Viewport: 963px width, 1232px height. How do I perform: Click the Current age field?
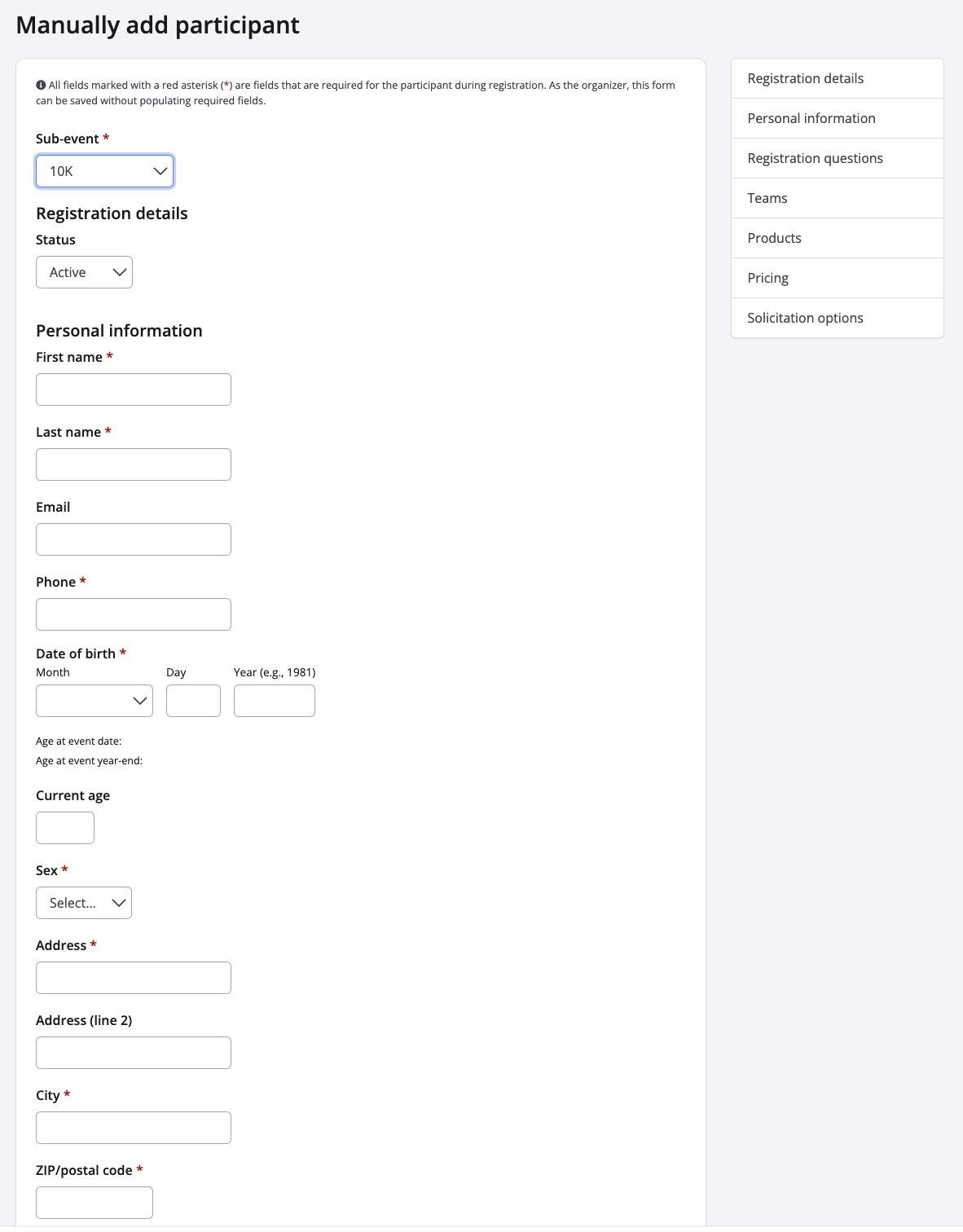[65, 828]
